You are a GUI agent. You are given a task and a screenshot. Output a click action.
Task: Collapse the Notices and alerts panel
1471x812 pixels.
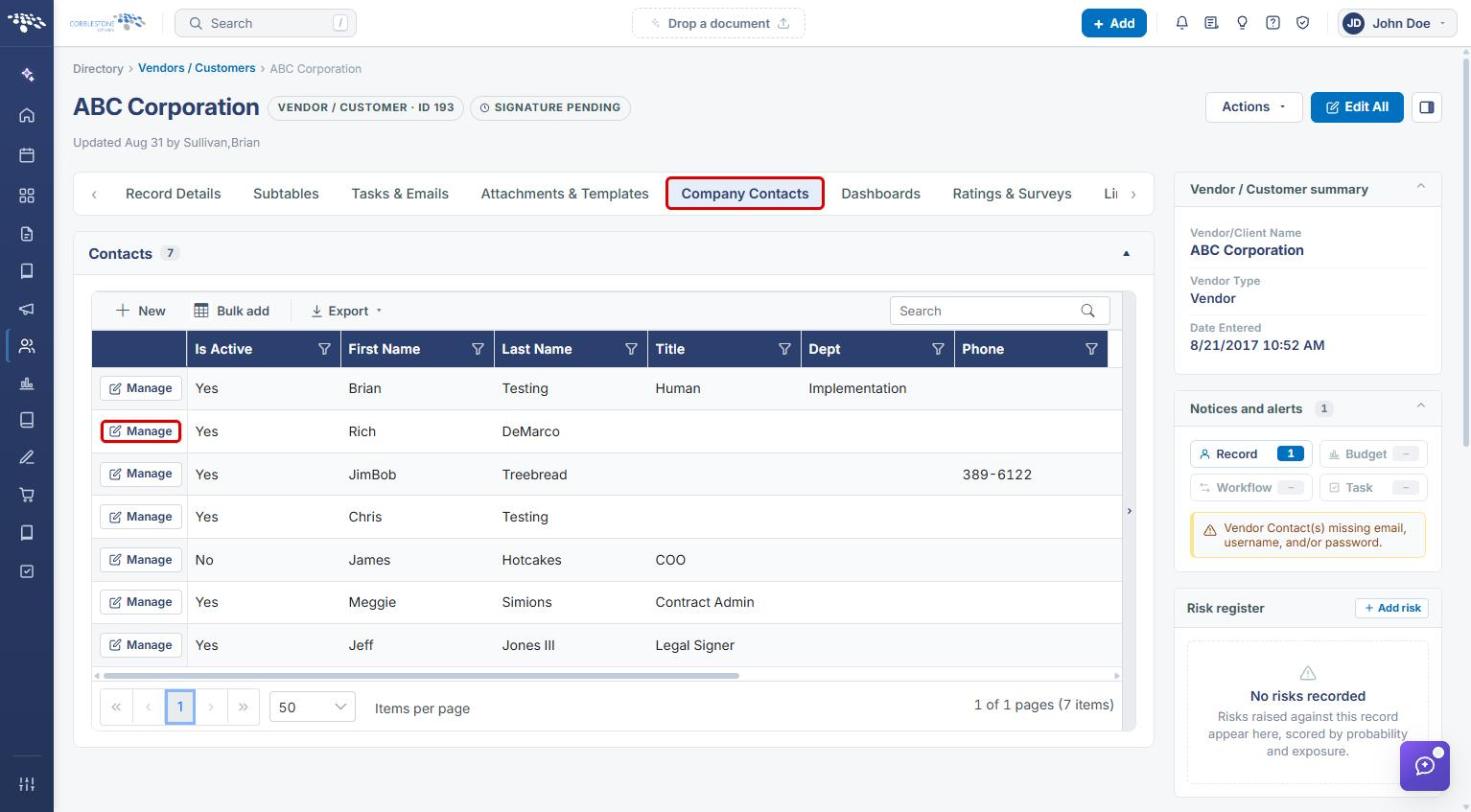click(1420, 406)
